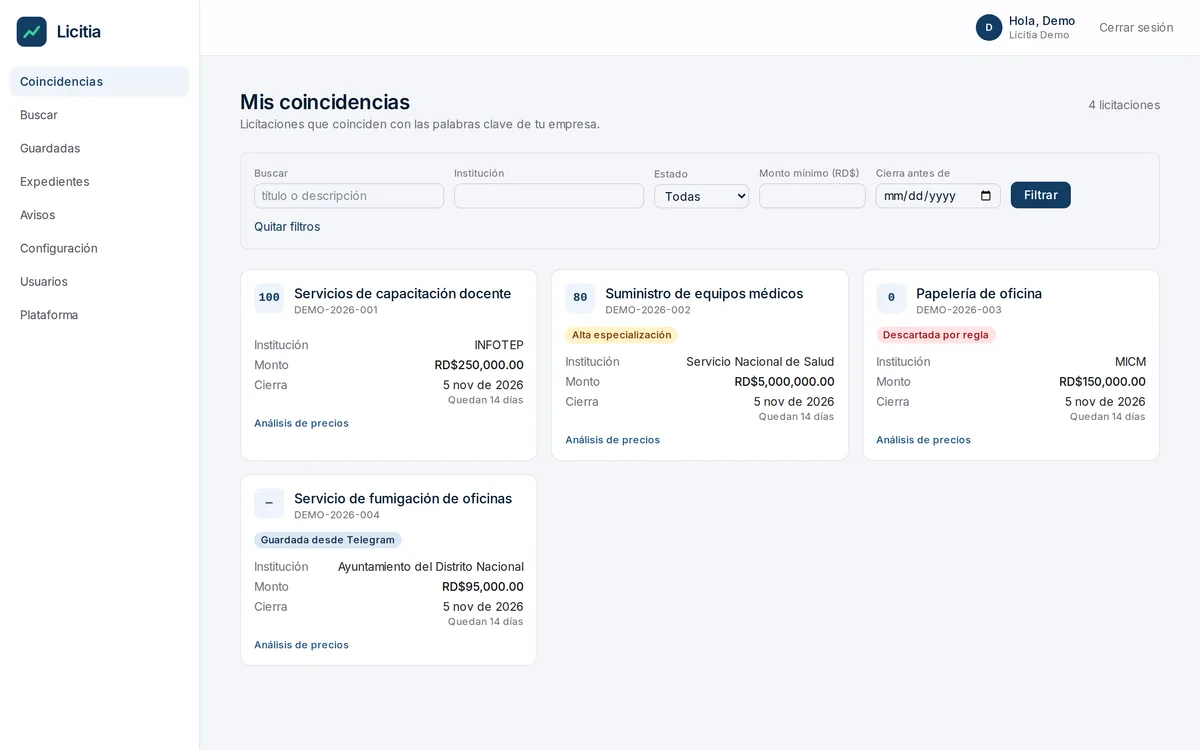This screenshot has height=750, width=1200.
Task: Click the Guardada desde Telegram tag
Action: [327, 540]
